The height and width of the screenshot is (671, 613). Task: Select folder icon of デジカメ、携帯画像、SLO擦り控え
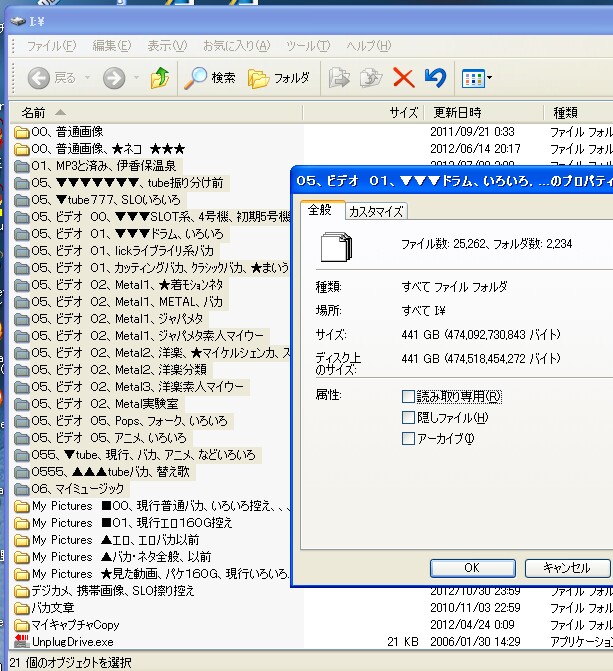21,591
